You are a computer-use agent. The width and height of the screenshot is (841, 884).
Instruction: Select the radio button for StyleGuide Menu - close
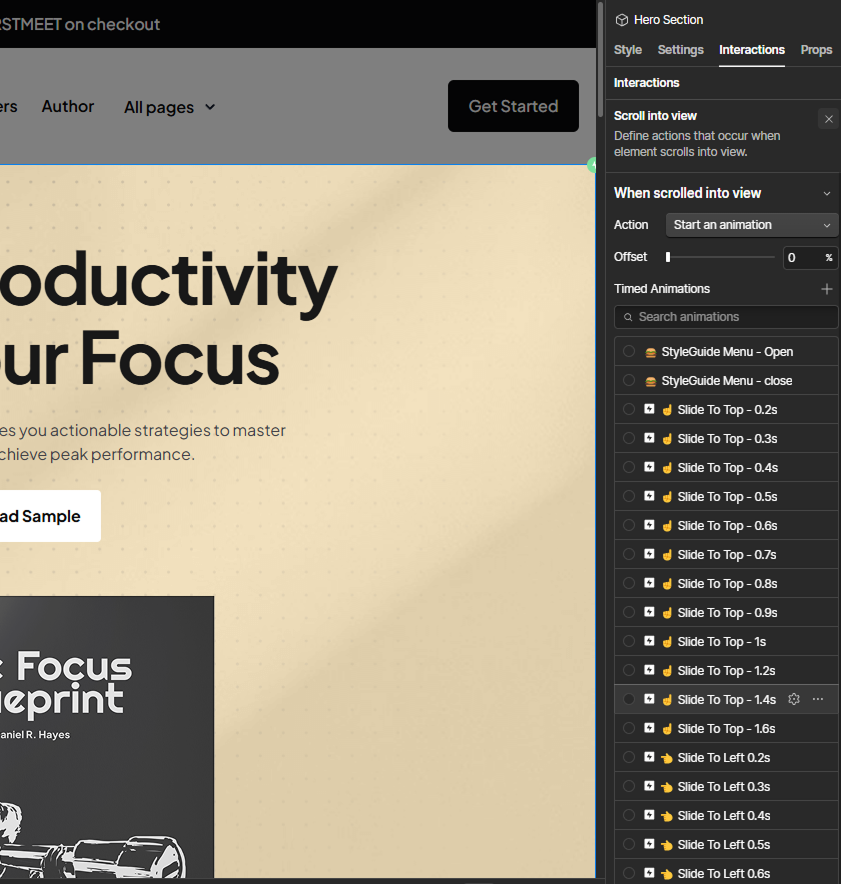point(629,380)
